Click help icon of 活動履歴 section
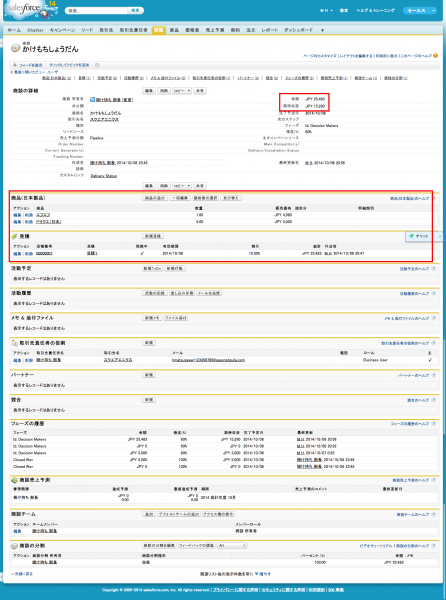446x600 pixels. [434, 293]
